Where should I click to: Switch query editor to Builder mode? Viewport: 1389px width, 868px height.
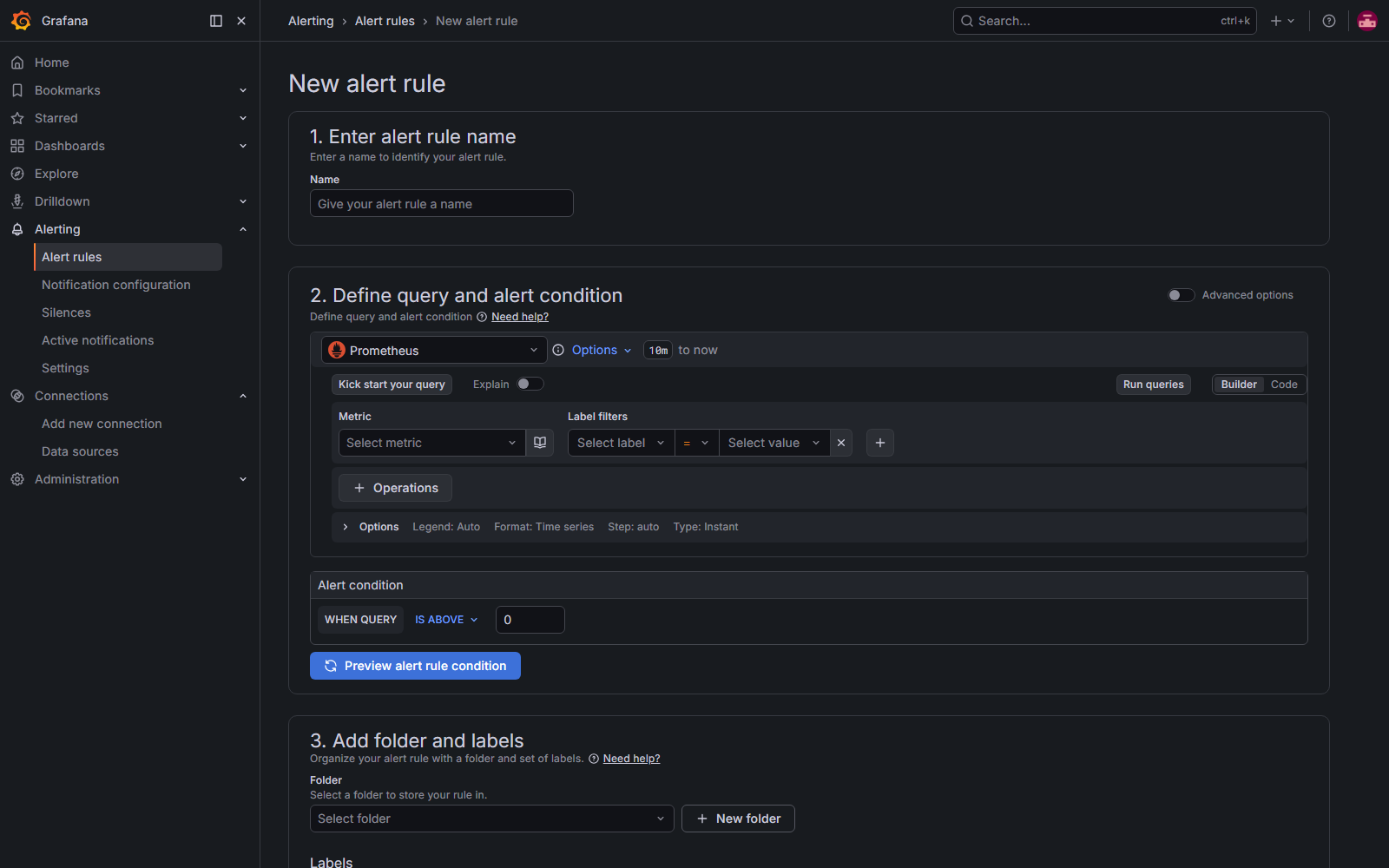[x=1239, y=385]
